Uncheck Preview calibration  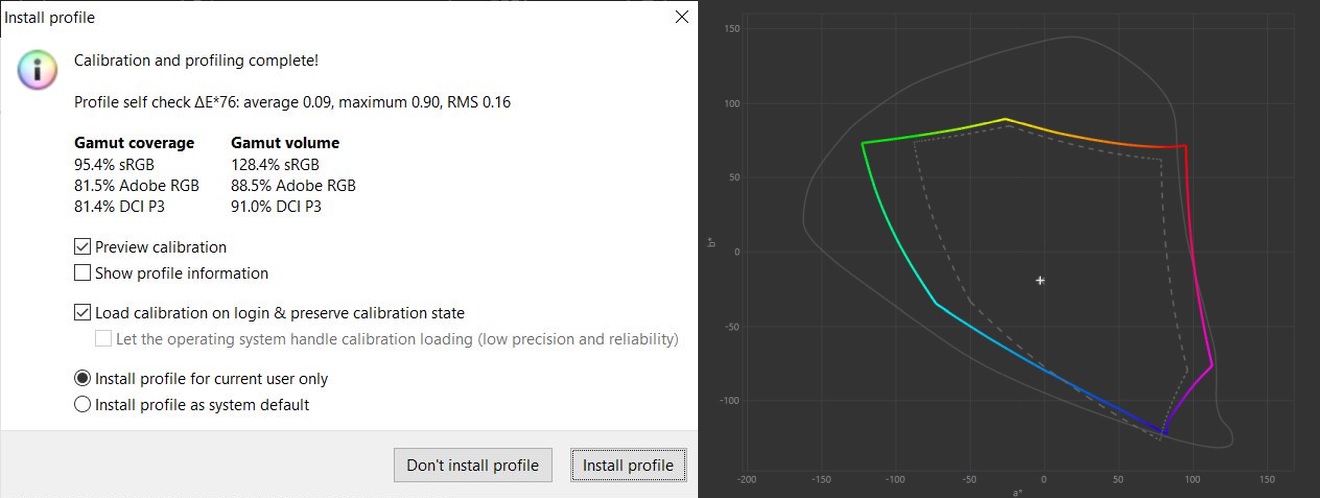pyautogui.click(x=83, y=247)
